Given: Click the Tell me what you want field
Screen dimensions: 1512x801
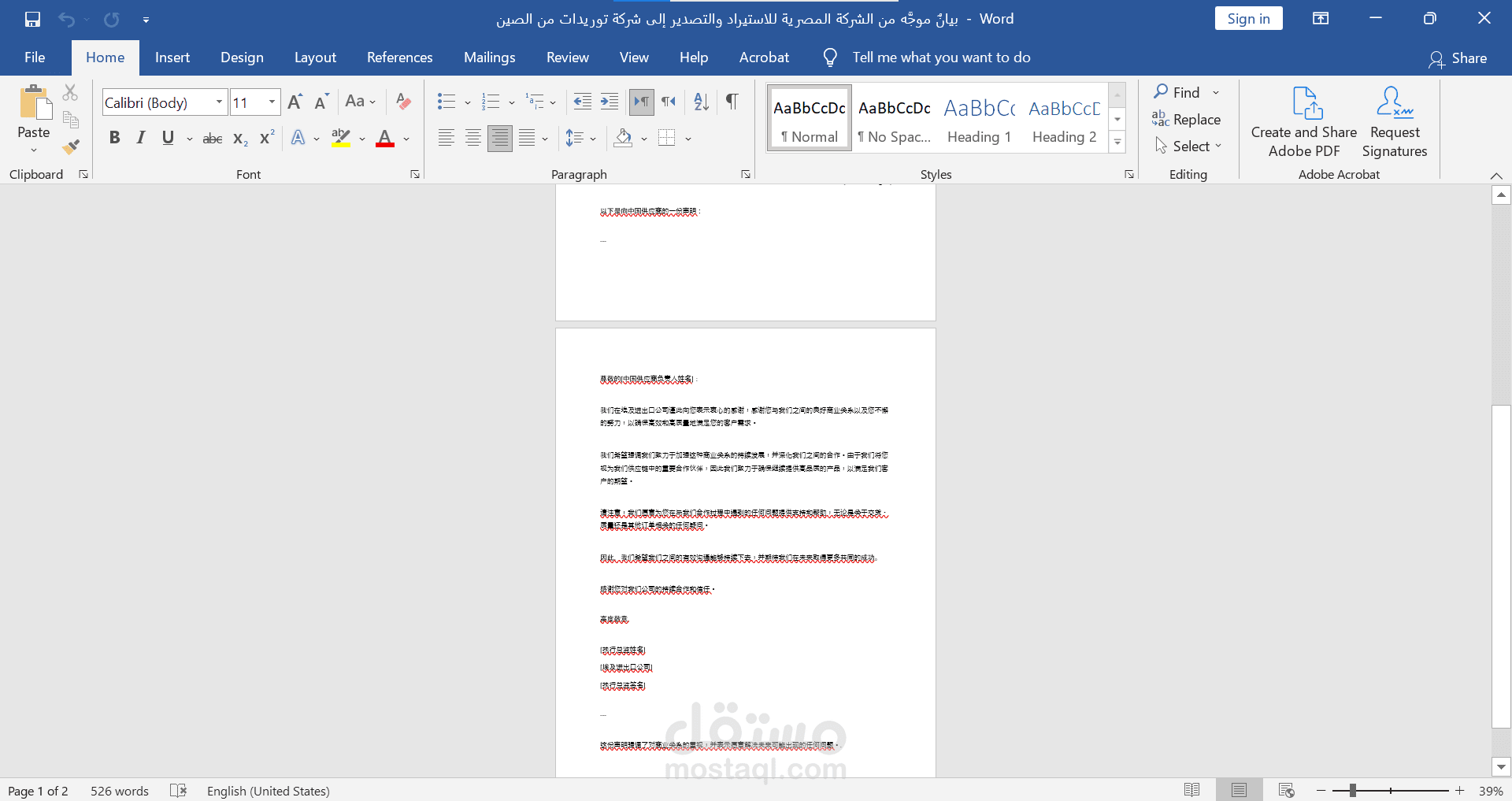Looking at the screenshot, I should pyautogui.click(x=940, y=57).
